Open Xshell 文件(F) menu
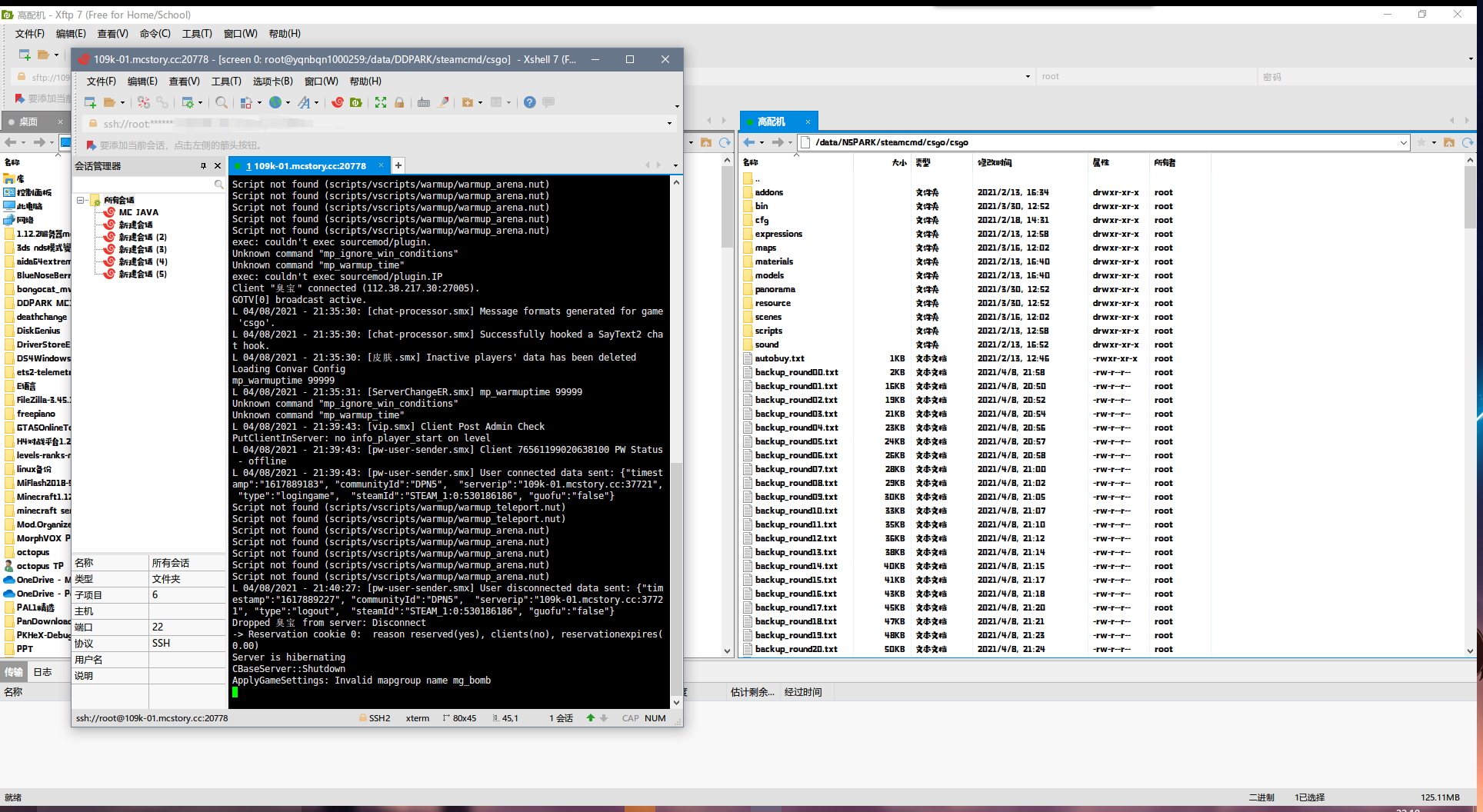This screenshot has width=1483, height=812. coord(101,82)
